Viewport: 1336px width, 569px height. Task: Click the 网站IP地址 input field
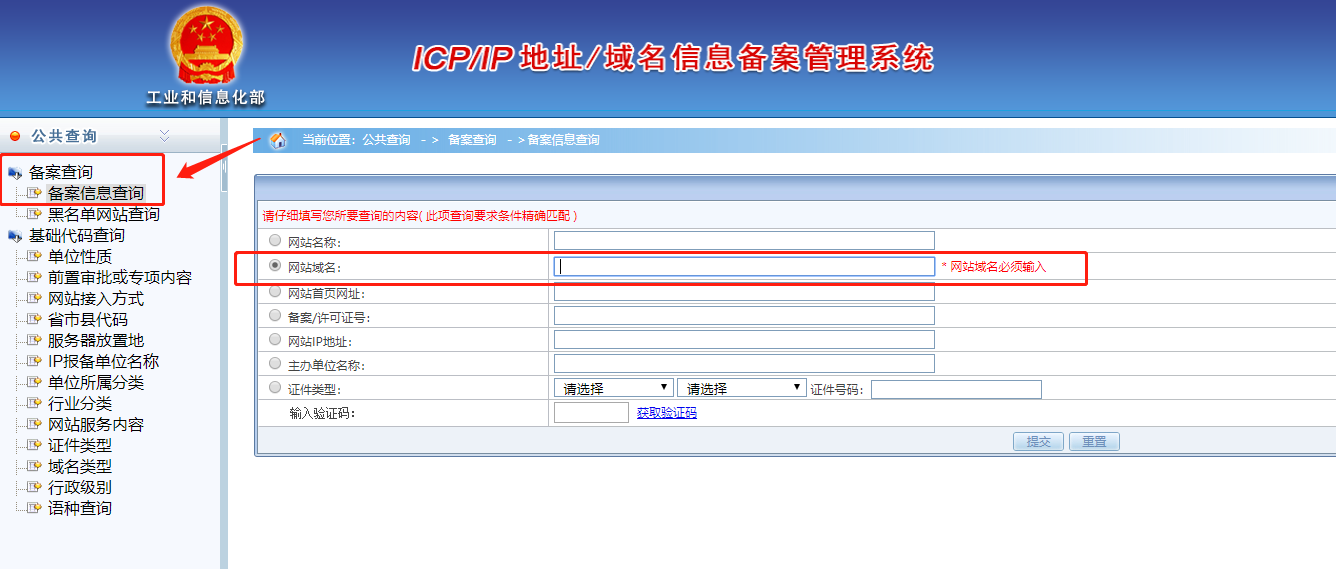click(x=744, y=340)
